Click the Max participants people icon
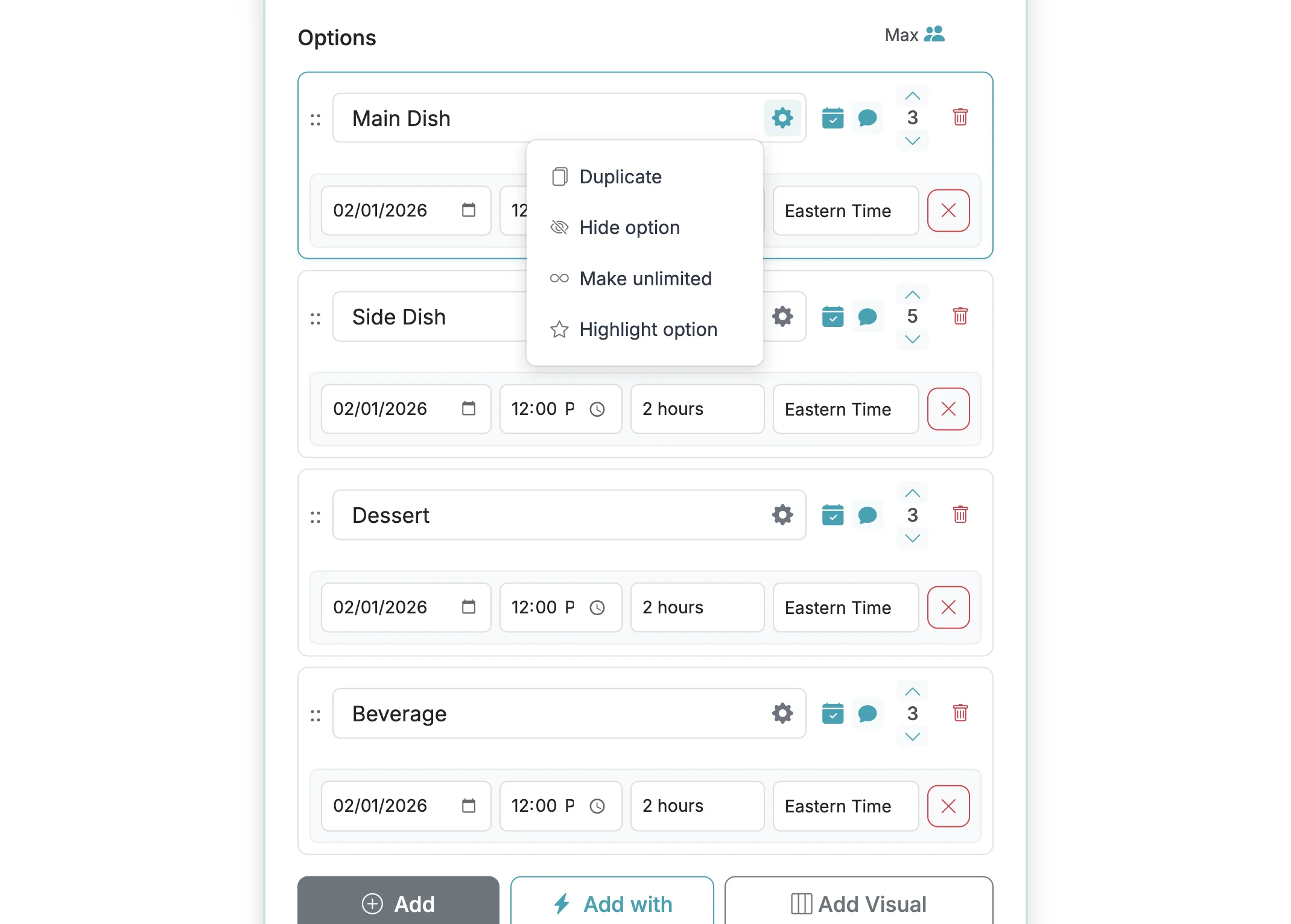 (934, 34)
